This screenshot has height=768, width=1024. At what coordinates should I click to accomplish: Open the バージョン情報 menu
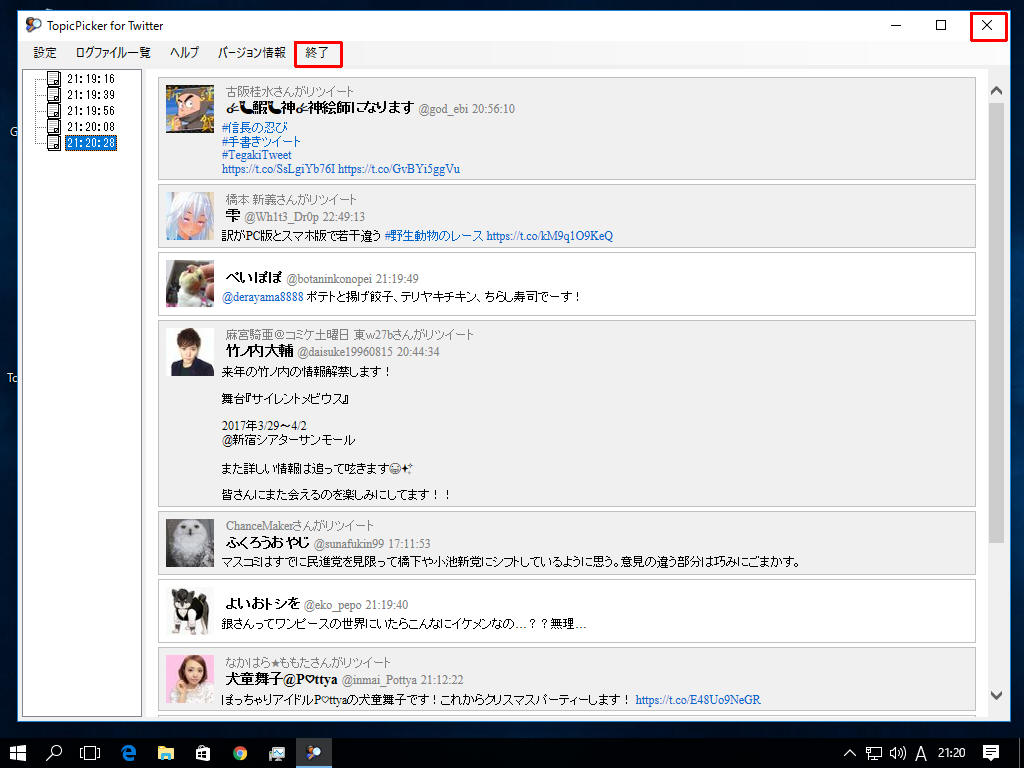tap(251, 53)
